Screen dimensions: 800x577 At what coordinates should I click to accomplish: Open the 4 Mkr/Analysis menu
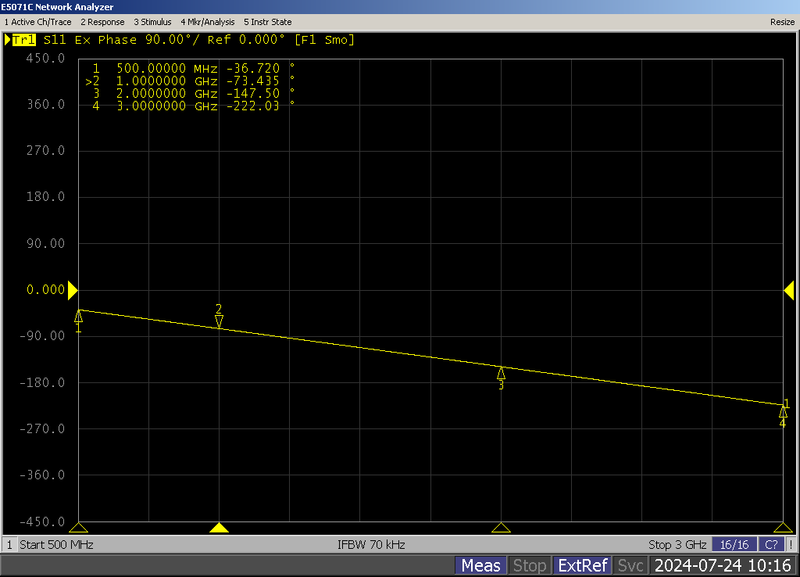[210, 21]
